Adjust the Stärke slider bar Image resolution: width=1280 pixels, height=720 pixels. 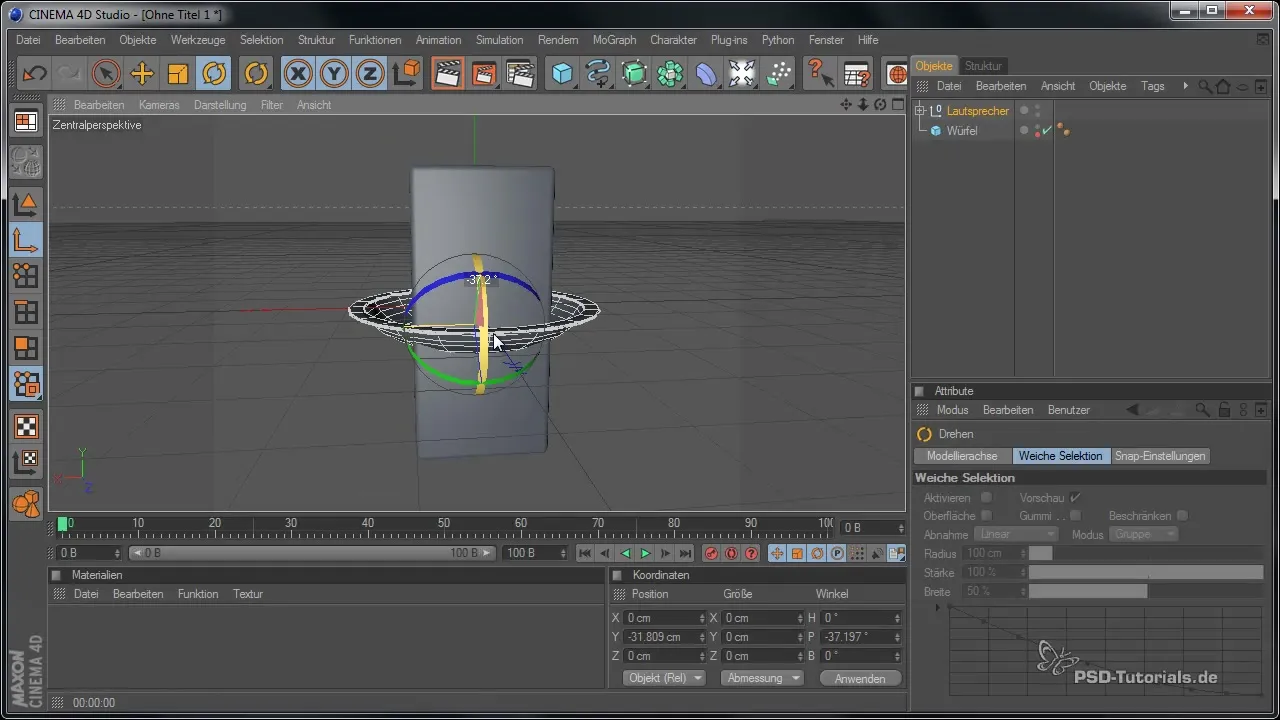coord(1146,572)
